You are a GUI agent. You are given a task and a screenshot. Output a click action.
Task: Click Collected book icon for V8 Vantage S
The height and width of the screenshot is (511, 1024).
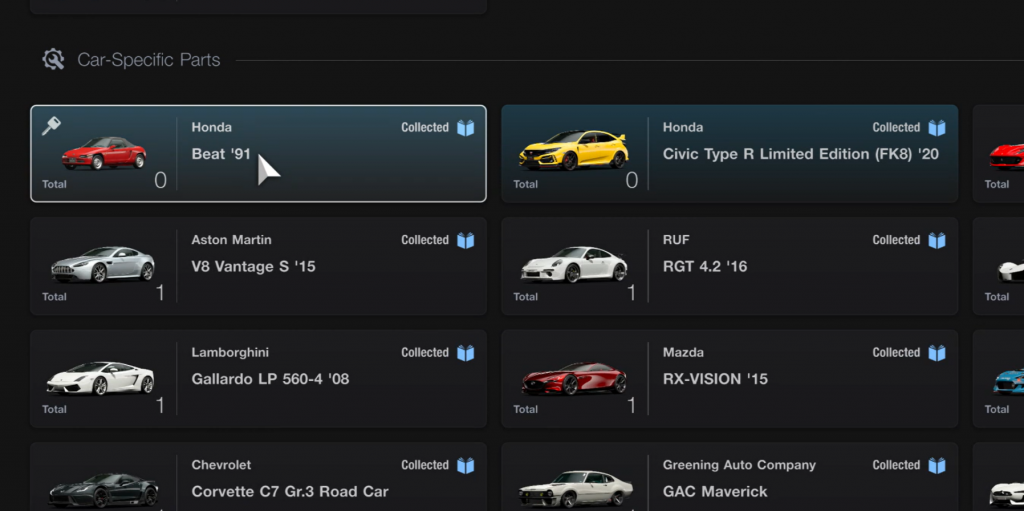click(465, 240)
